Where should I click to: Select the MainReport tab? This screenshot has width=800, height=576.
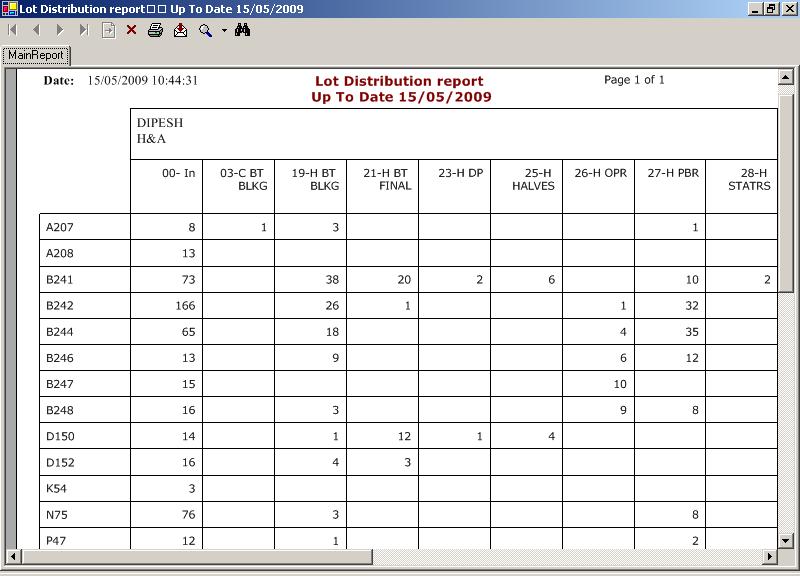36,55
